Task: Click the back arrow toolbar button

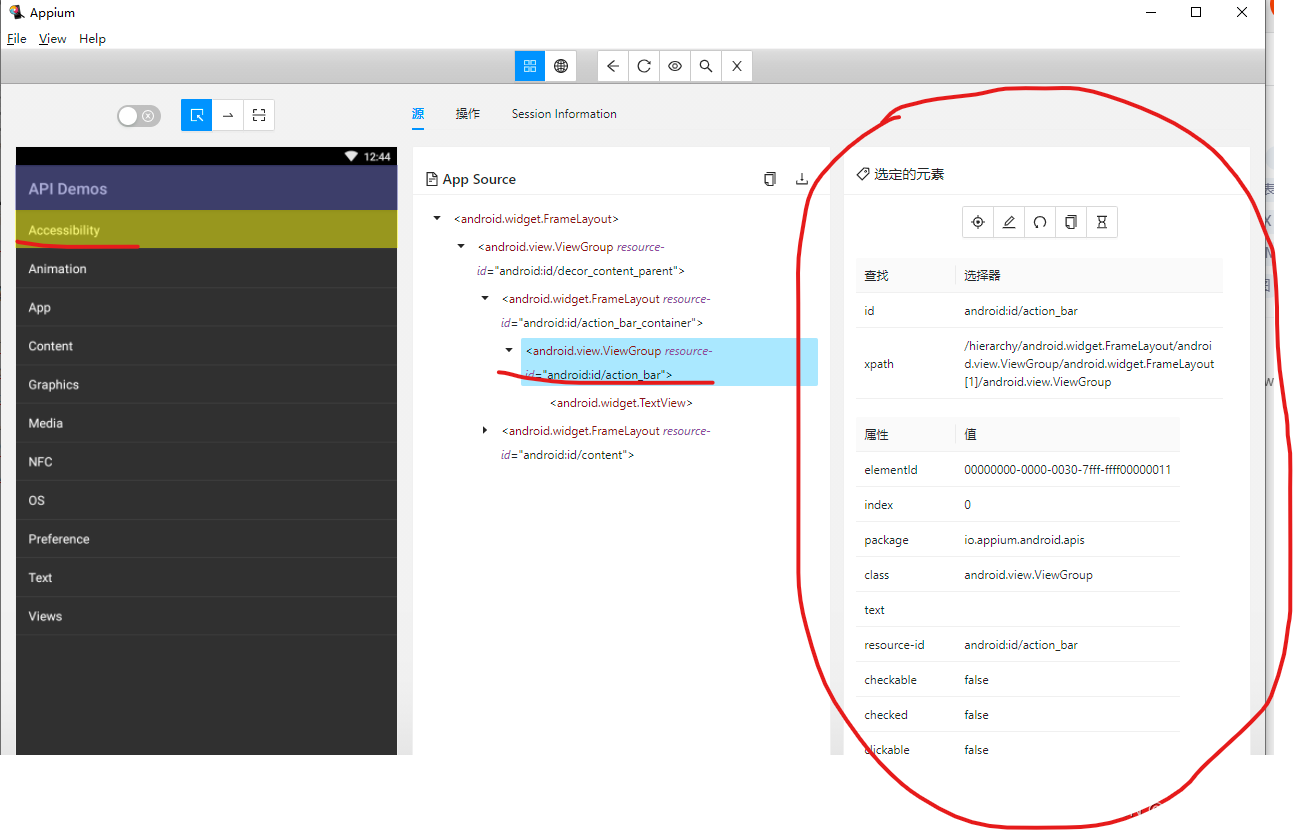Action: [613, 66]
